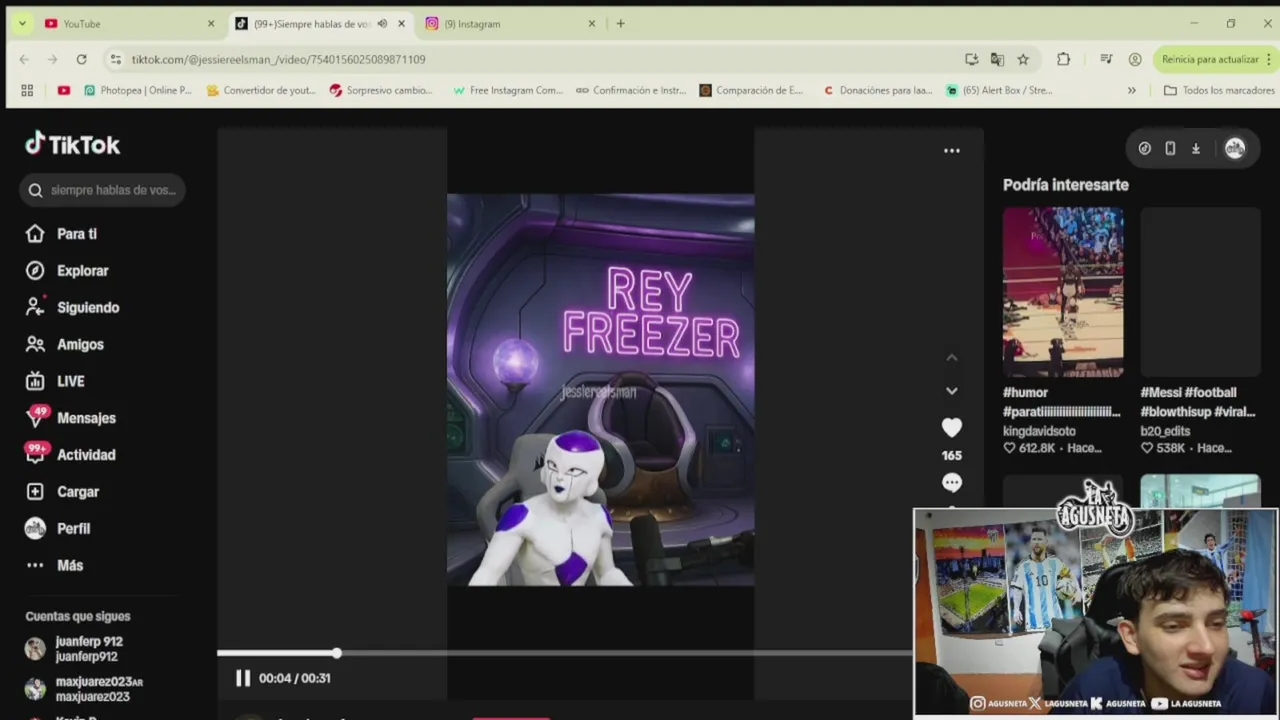The height and width of the screenshot is (720, 1280).
Task: Open Amigos section
Action: (65, 344)
